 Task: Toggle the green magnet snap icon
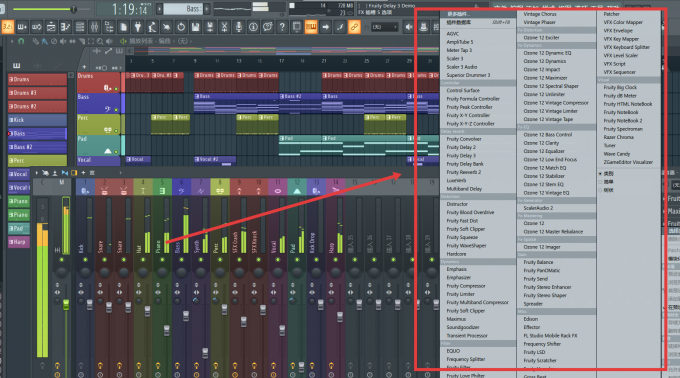(x=21, y=41)
